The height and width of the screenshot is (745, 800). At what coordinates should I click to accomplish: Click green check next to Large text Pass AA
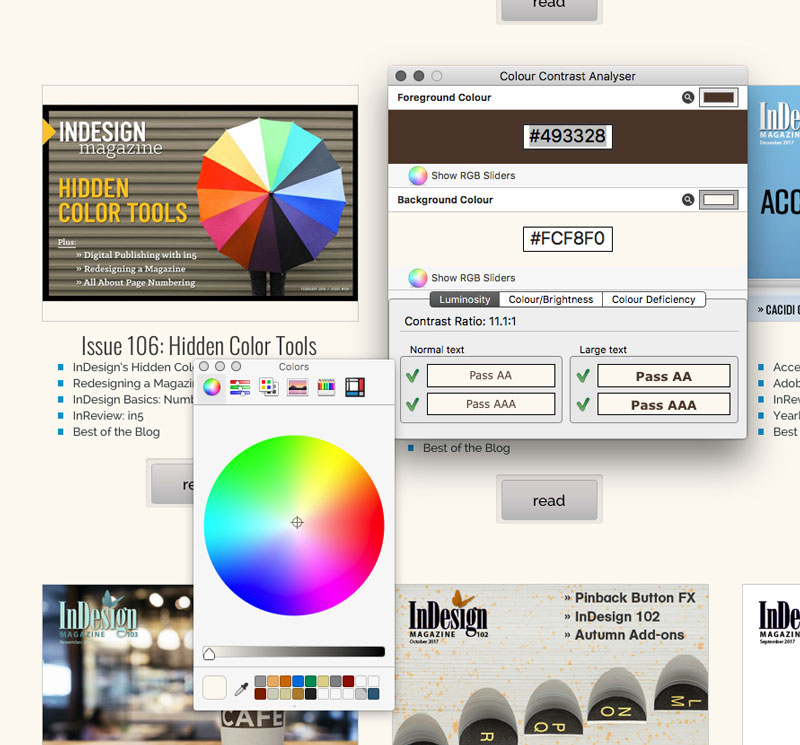point(583,376)
